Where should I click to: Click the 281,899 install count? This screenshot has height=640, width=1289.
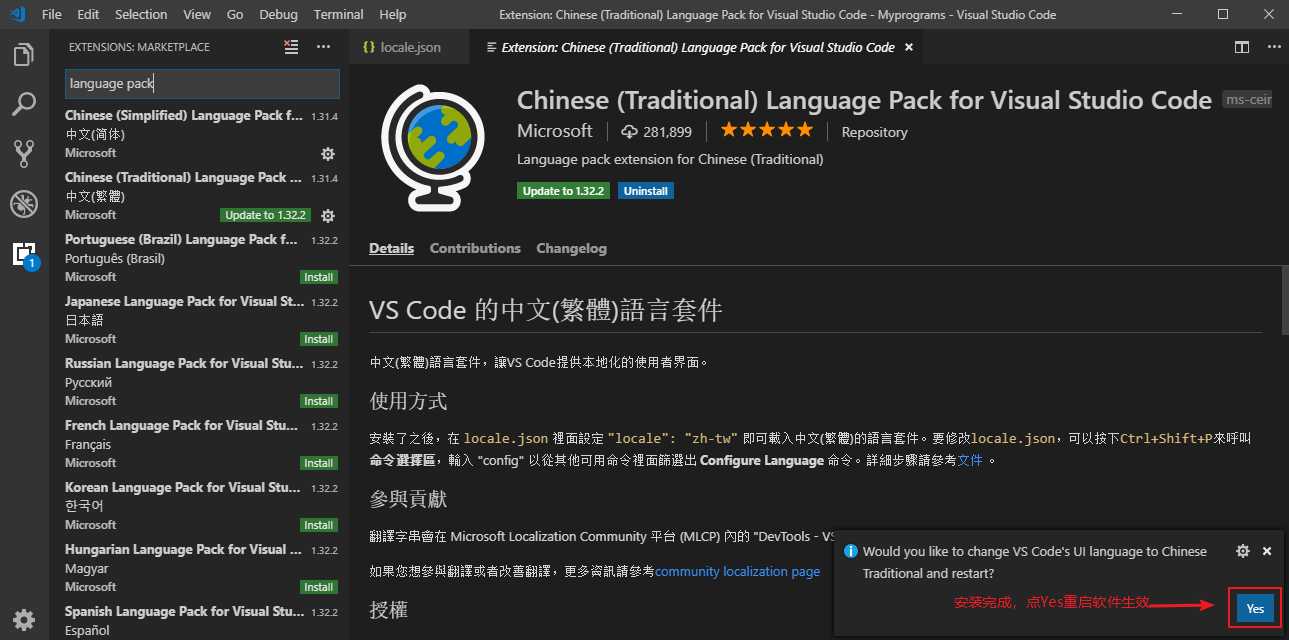coord(657,132)
